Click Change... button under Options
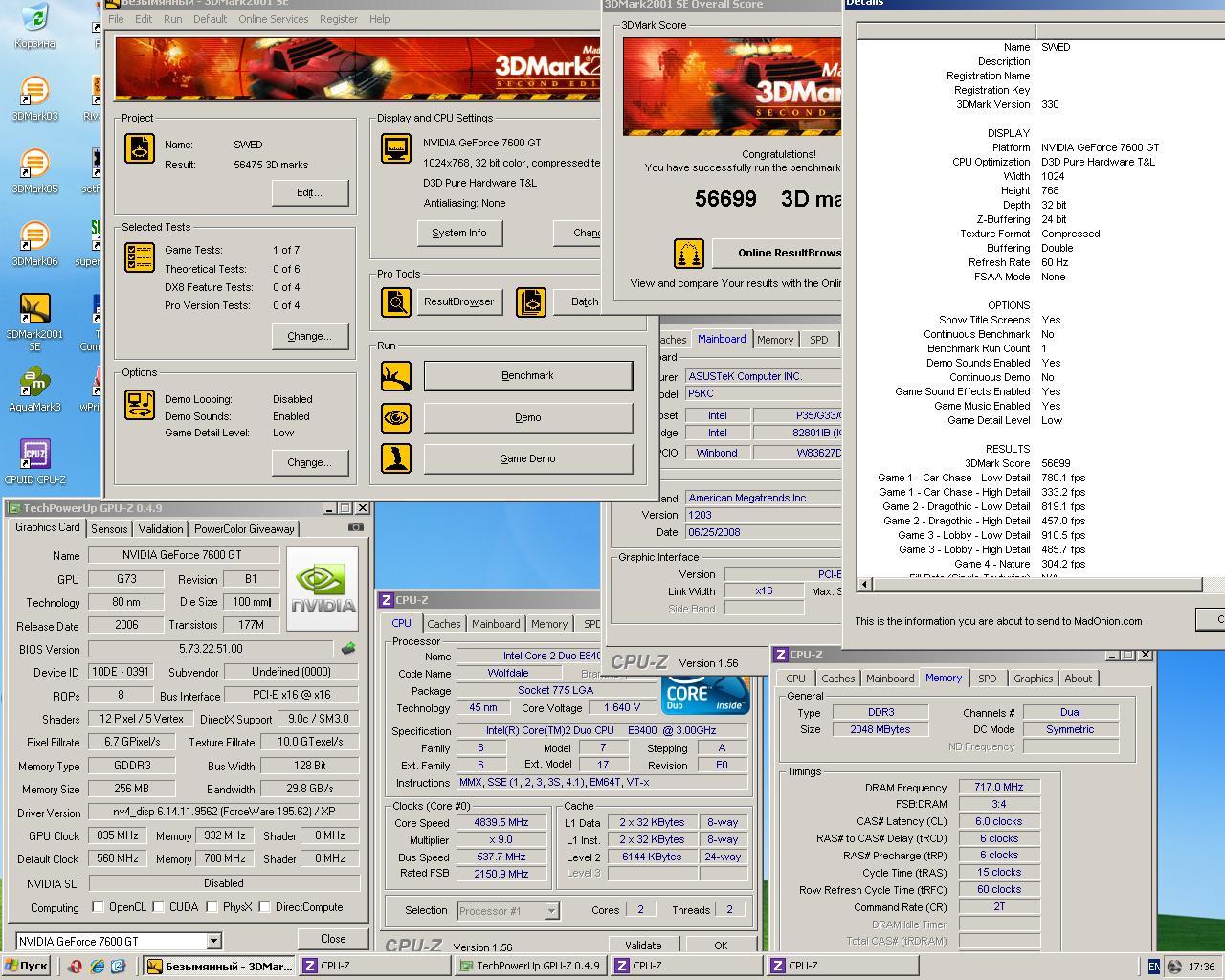 click(309, 462)
